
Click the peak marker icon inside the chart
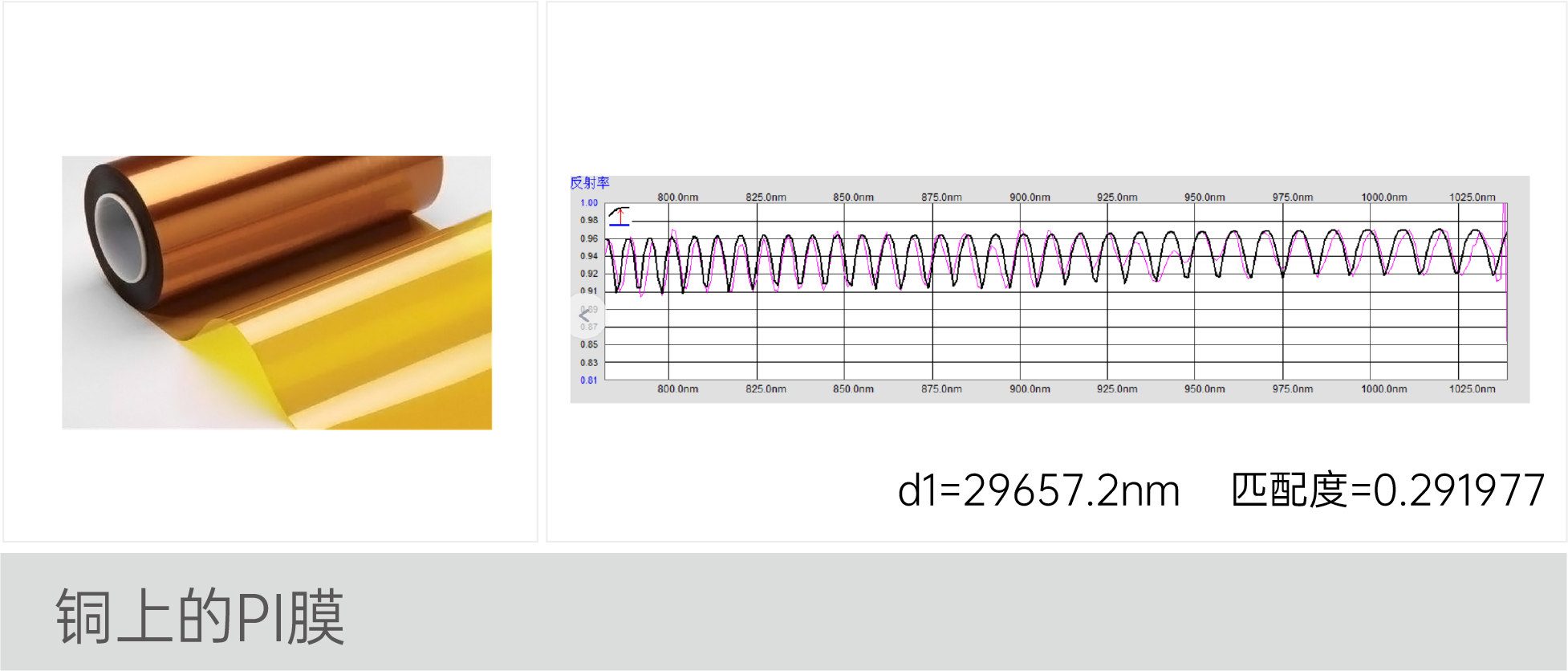(x=619, y=216)
